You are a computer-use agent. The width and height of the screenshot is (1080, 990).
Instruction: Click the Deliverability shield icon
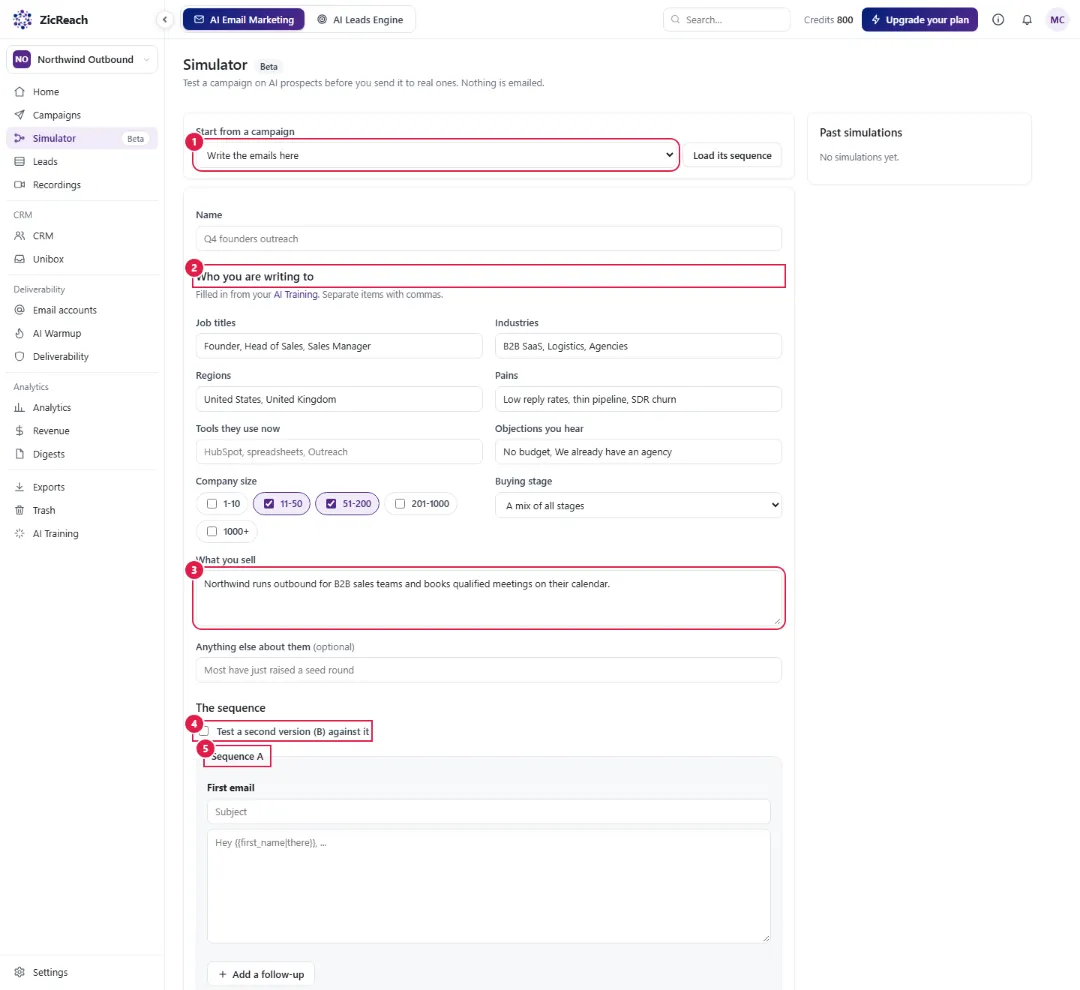[19, 356]
